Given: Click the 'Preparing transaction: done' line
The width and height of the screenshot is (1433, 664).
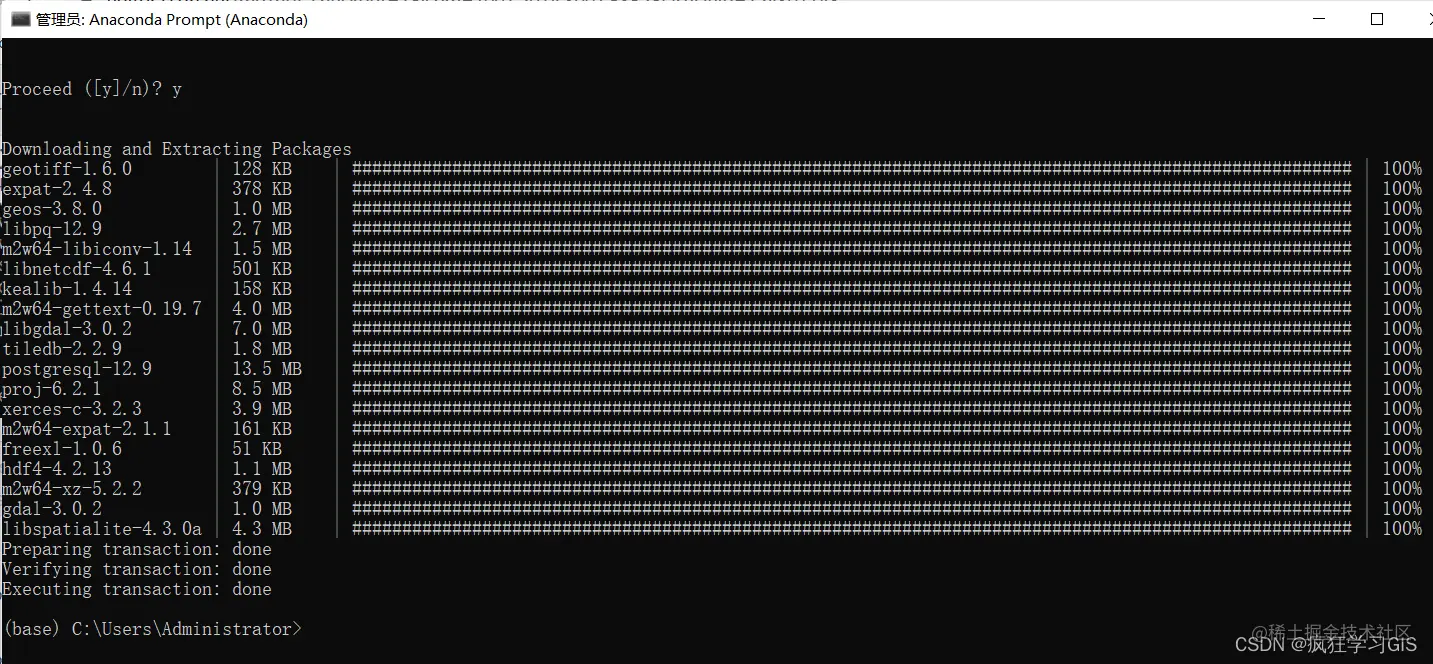Looking at the screenshot, I should [137, 549].
